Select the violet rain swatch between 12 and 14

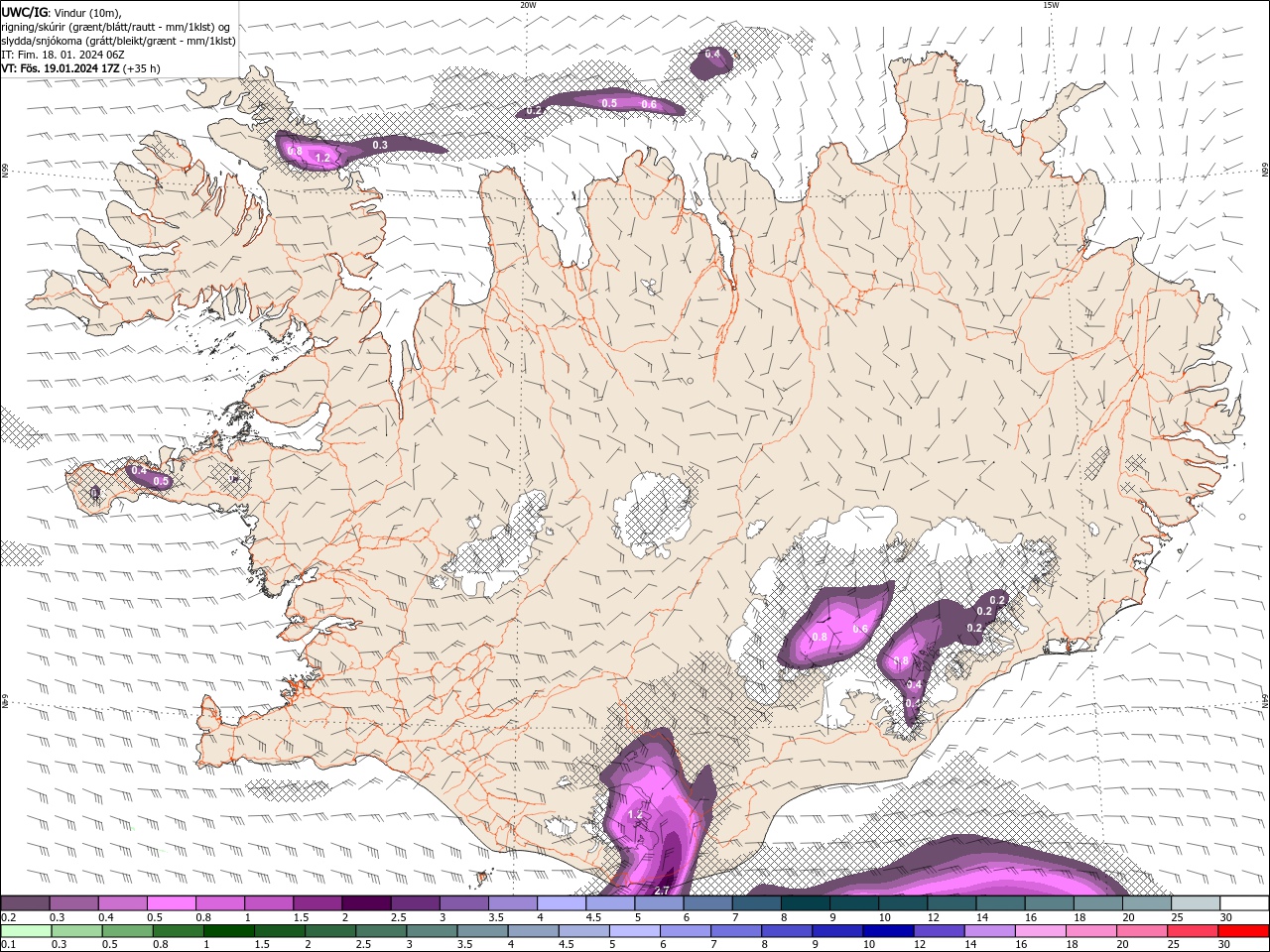tap(938, 930)
